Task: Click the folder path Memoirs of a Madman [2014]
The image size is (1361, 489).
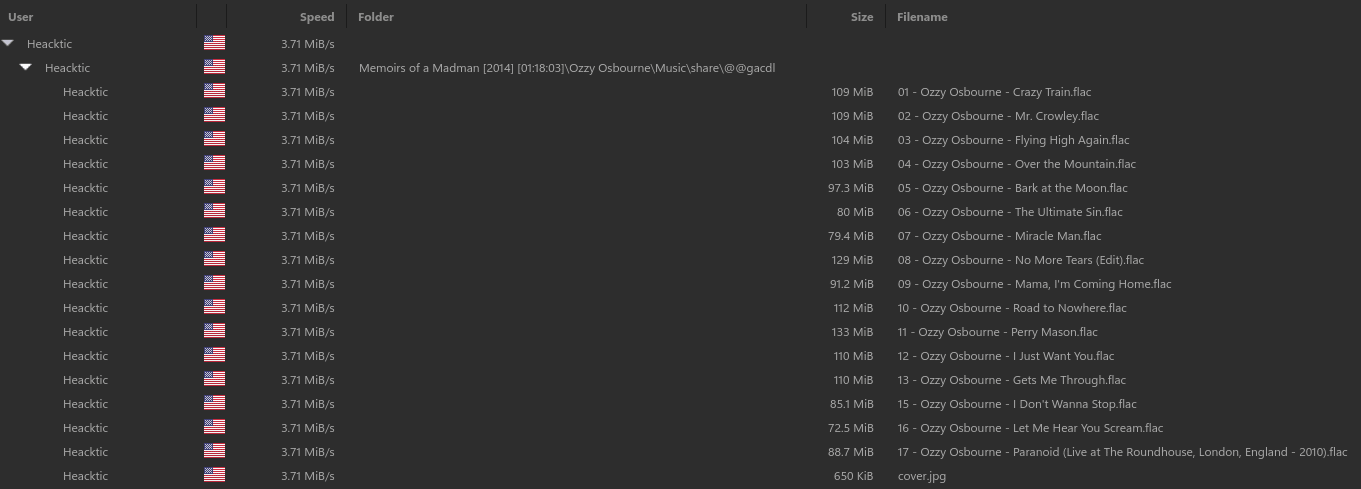Action: click(x=567, y=68)
